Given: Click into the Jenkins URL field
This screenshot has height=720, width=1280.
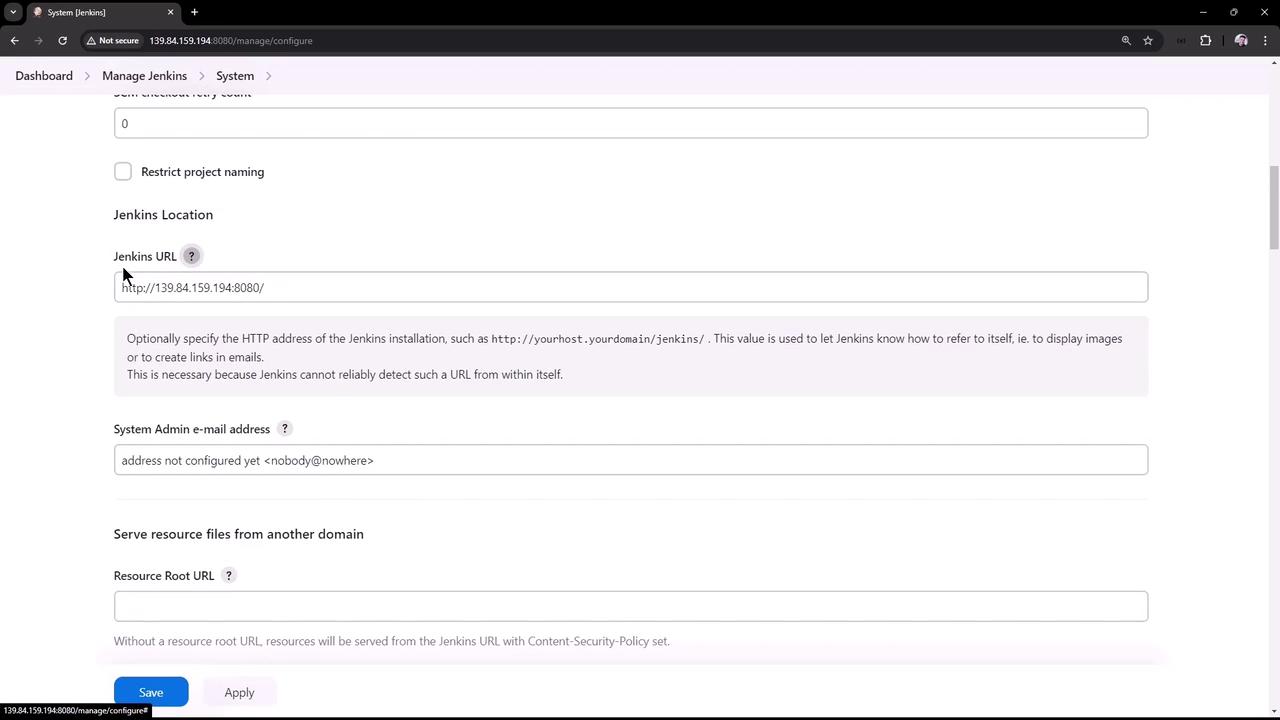Looking at the screenshot, I should 631,287.
